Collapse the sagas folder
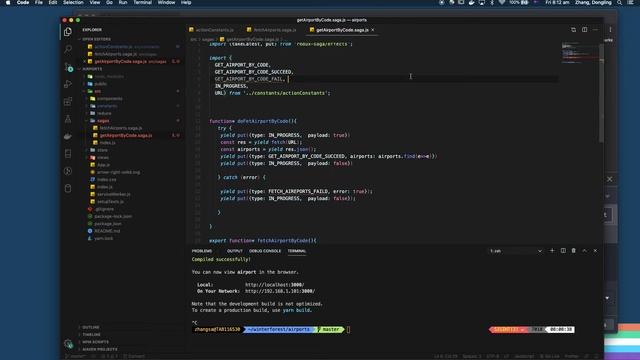This screenshot has height=360, width=640. click(x=103, y=120)
